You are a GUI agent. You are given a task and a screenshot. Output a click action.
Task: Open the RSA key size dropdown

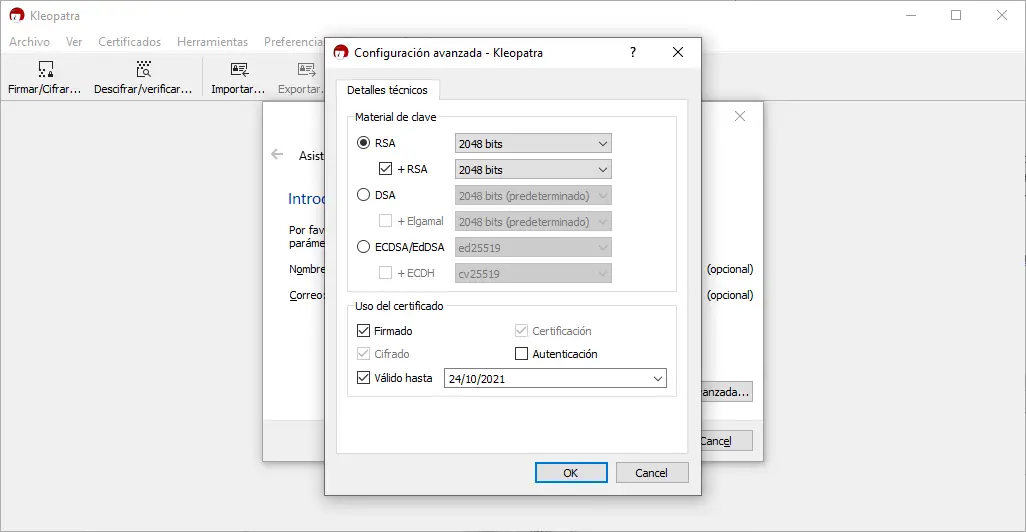533,143
